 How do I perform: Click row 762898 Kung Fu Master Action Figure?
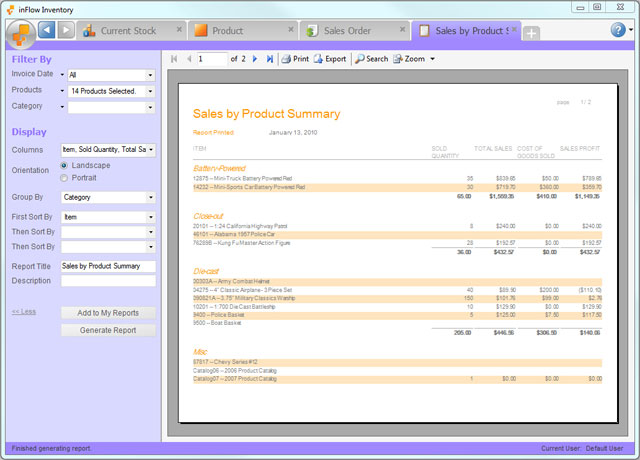tap(397, 243)
